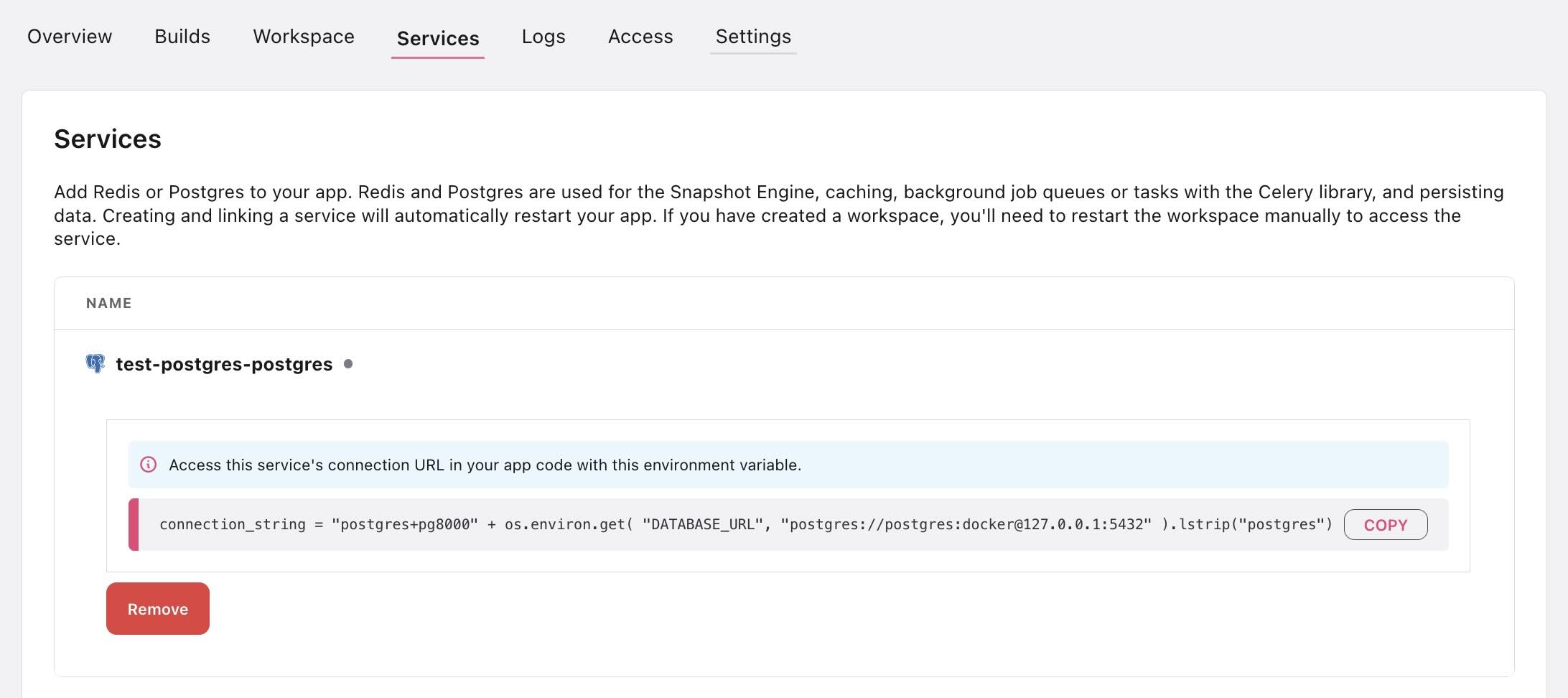Click the NAME column header

pyautogui.click(x=108, y=303)
